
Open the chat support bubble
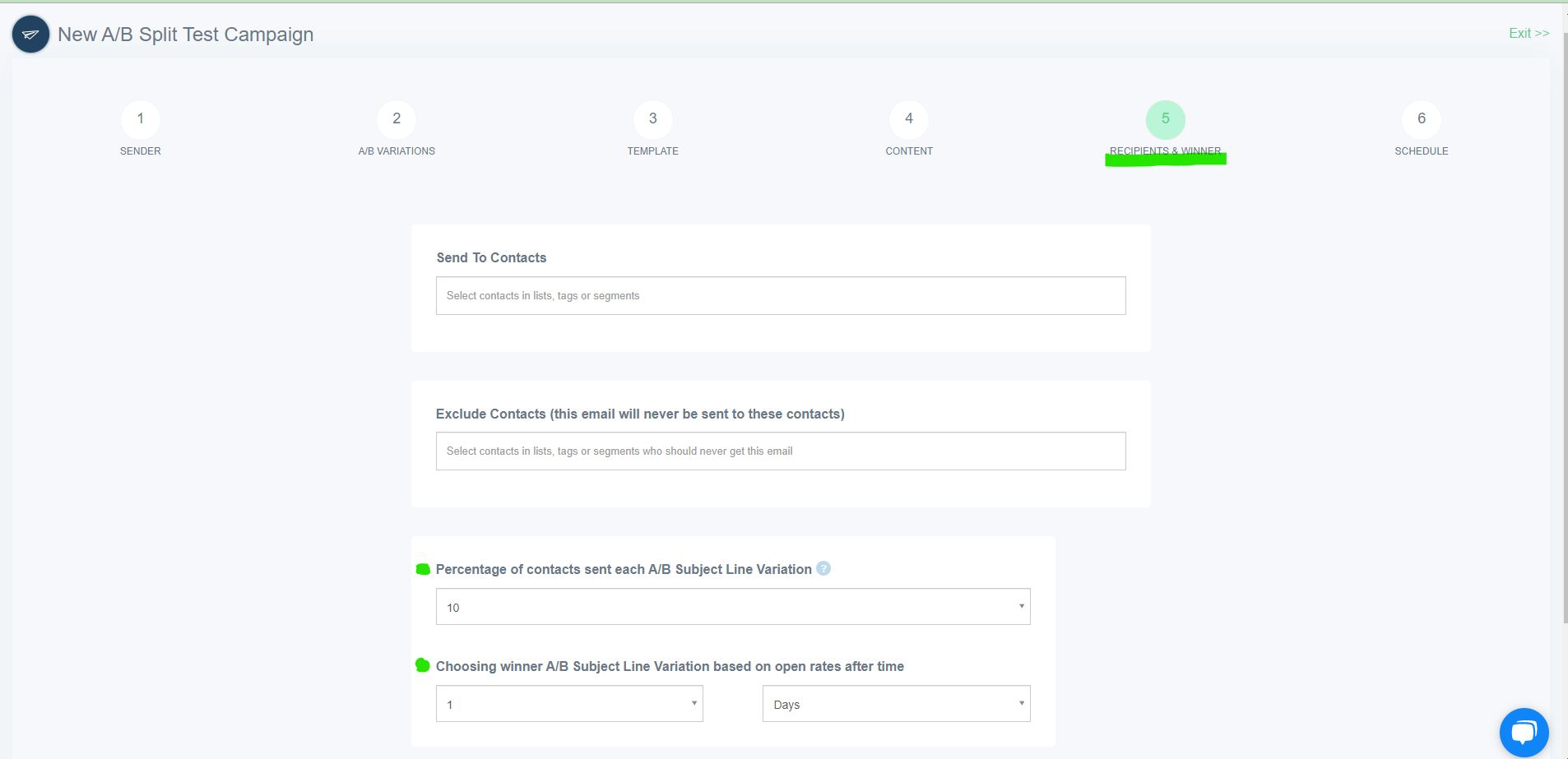click(x=1524, y=732)
